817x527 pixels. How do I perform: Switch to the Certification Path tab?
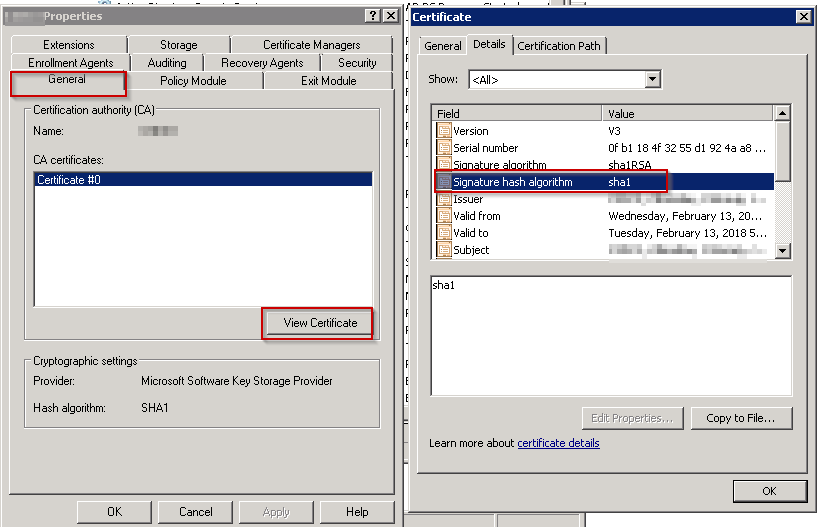(x=560, y=46)
